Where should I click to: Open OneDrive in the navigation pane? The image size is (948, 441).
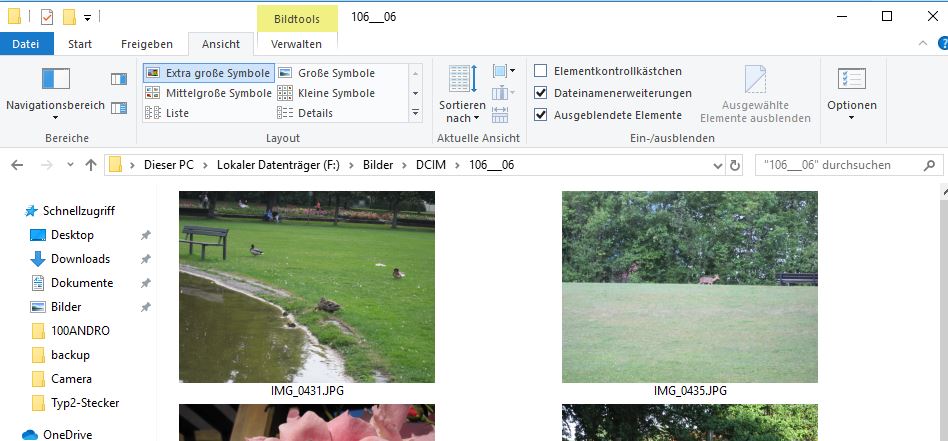click(x=67, y=434)
